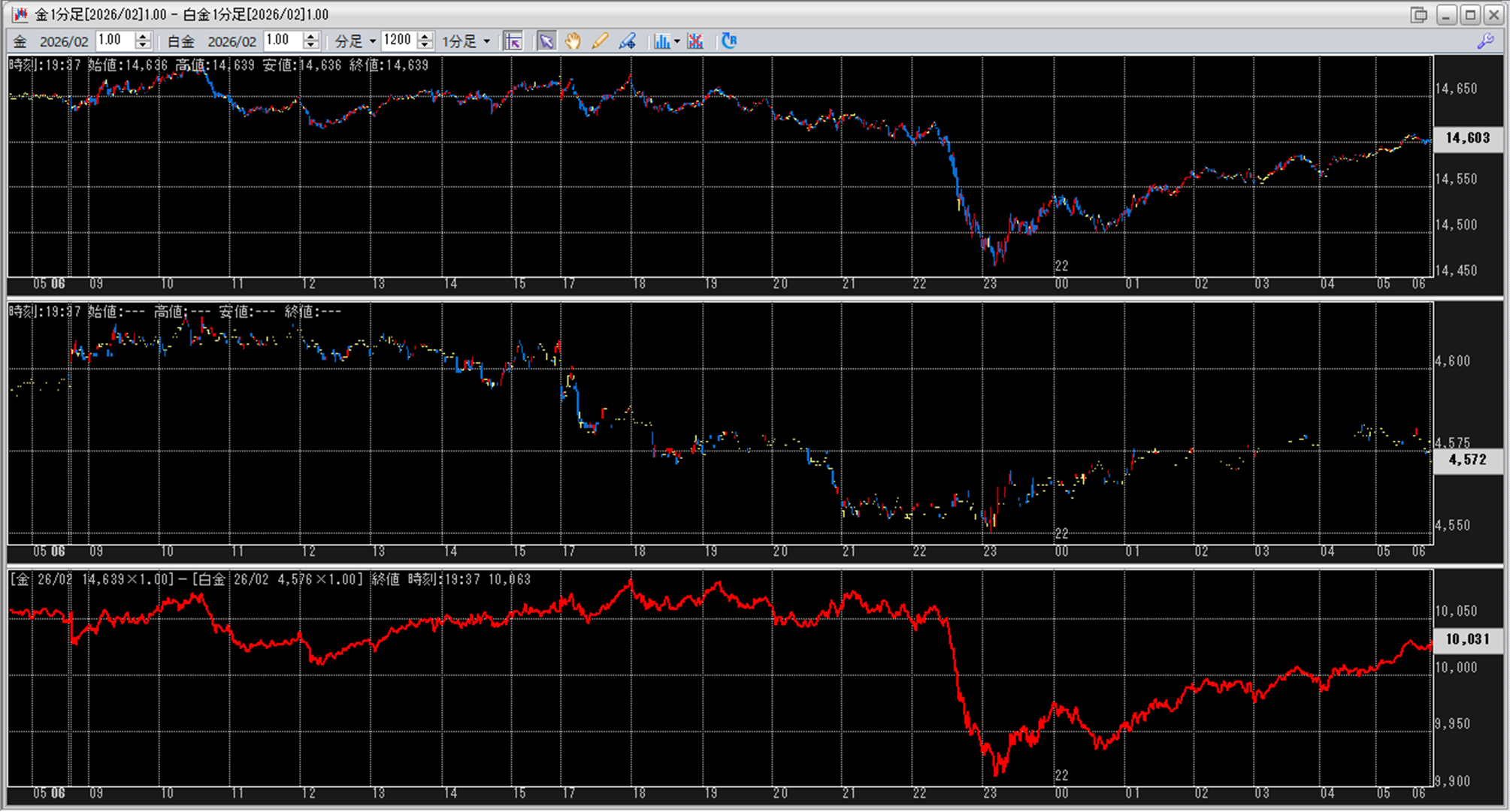Click the 14,603 gold price label
The width and height of the screenshot is (1510, 812).
coord(1467,138)
